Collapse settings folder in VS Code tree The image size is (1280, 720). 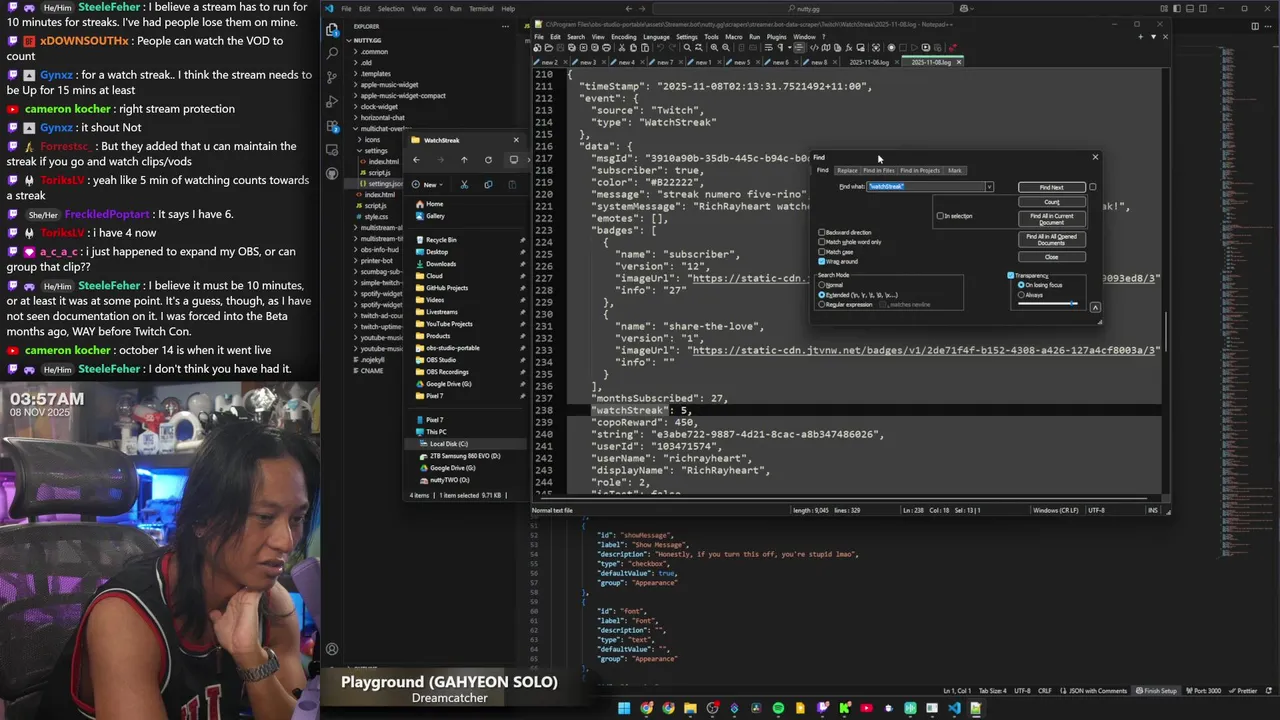pyautogui.click(x=376, y=151)
